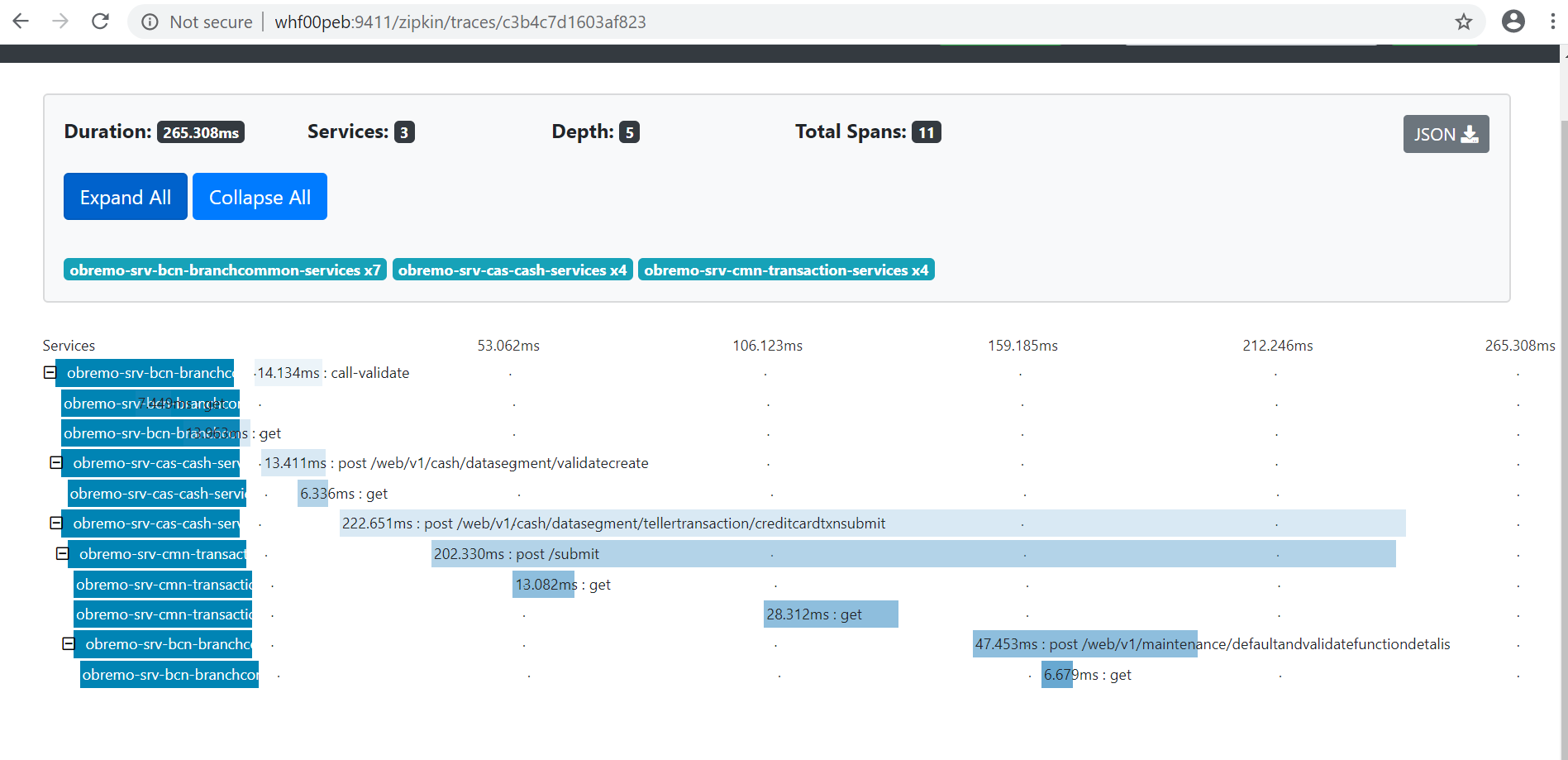Open the browser three-dot menu
The image size is (1568, 760).
click(x=1553, y=22)
